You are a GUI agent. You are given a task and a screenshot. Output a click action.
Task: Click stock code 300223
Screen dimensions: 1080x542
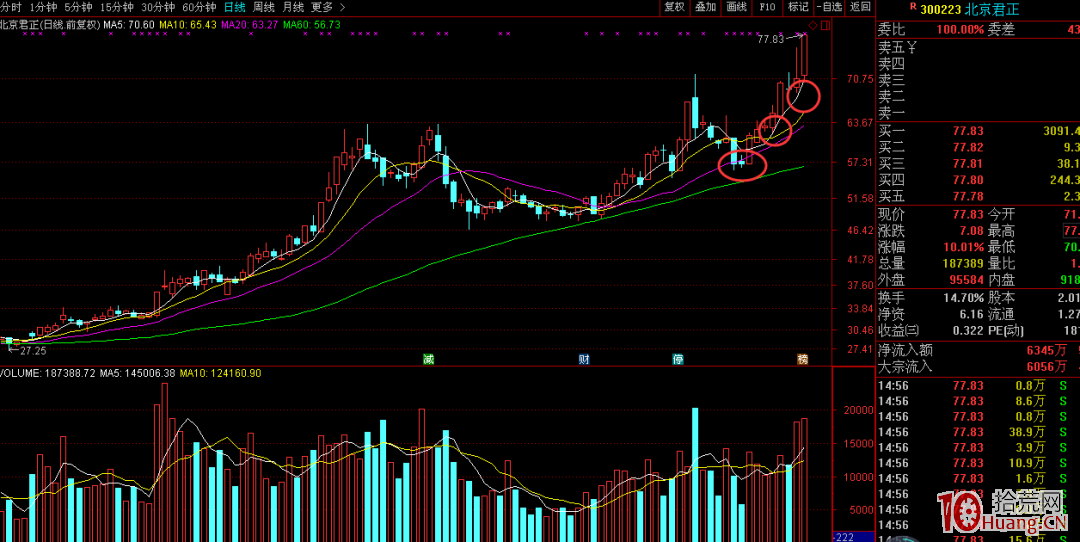pos(940,10)
